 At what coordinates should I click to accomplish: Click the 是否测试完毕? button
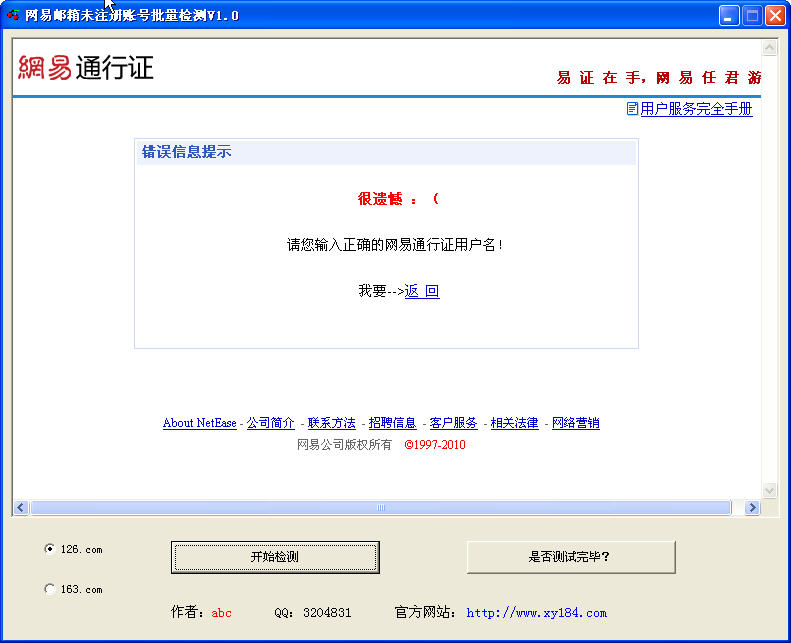tap(571, 557)
